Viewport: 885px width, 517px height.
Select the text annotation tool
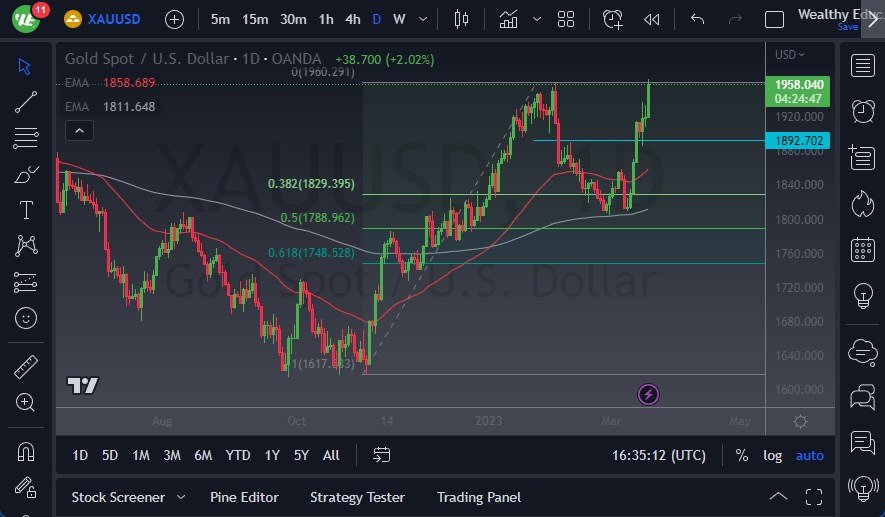(26, 210)
